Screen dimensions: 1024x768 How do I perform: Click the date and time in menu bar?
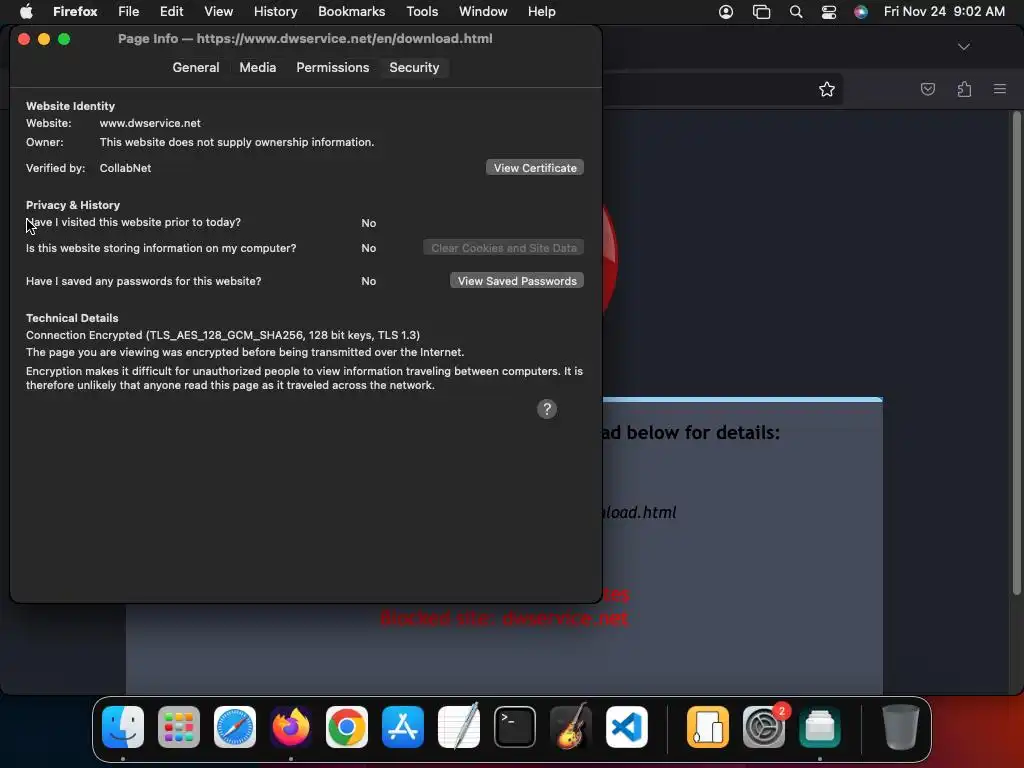[944, 11]
